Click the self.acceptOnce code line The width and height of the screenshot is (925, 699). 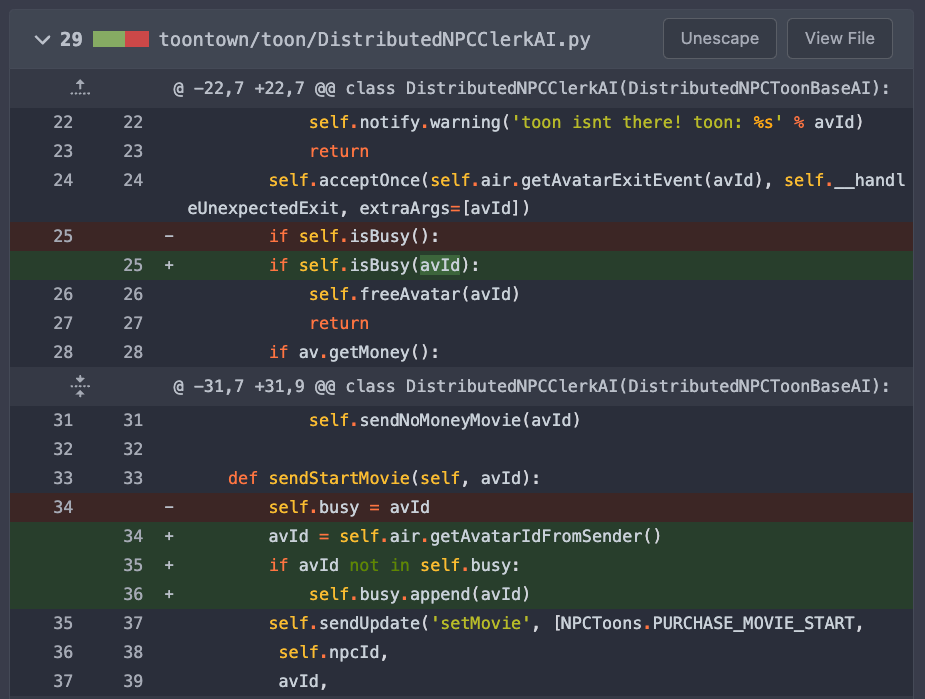click(546, 194)
